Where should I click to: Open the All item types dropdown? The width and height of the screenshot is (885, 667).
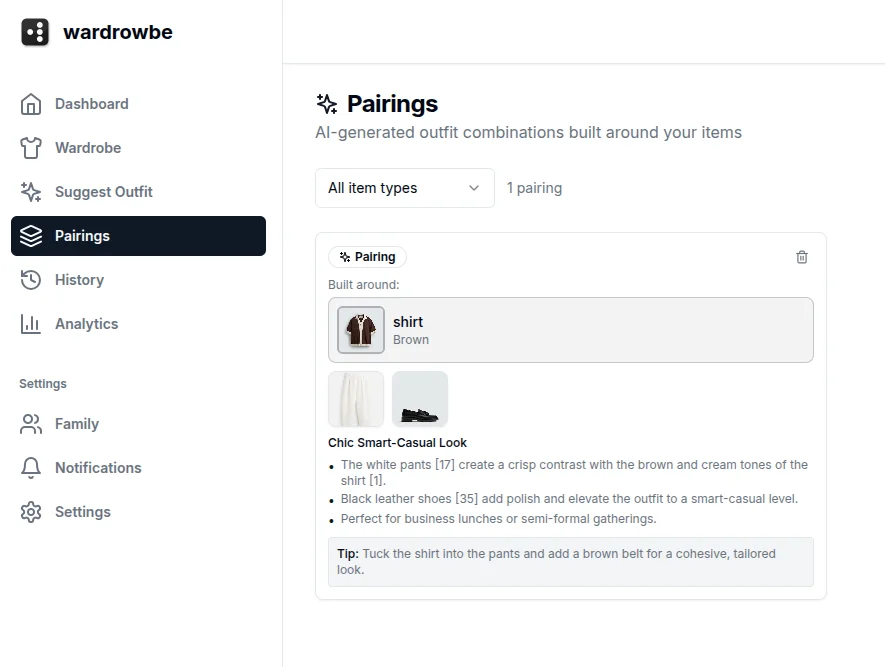click(404, 188)
